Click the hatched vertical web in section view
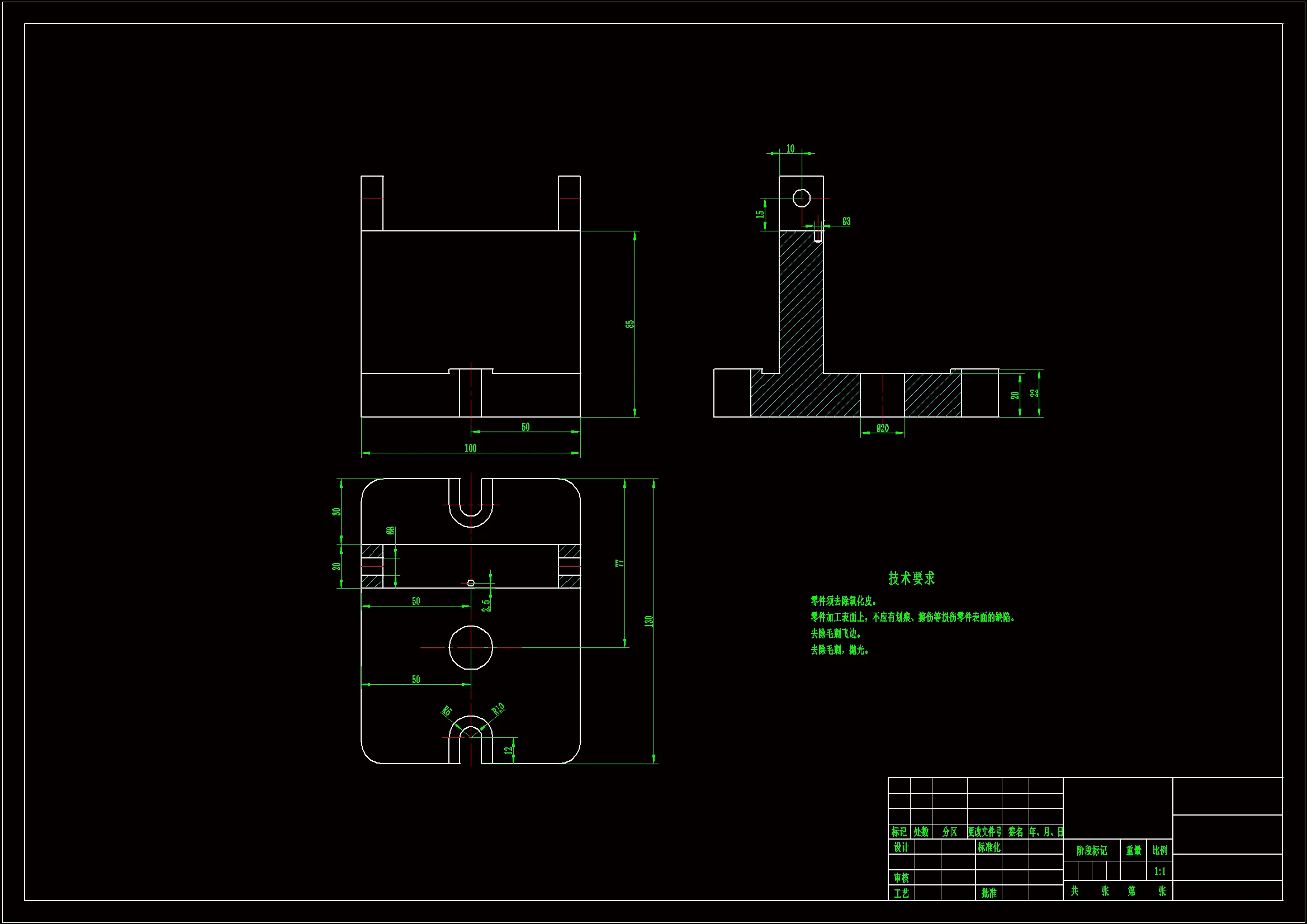The image size is (1307, 924). coord(801,302)
